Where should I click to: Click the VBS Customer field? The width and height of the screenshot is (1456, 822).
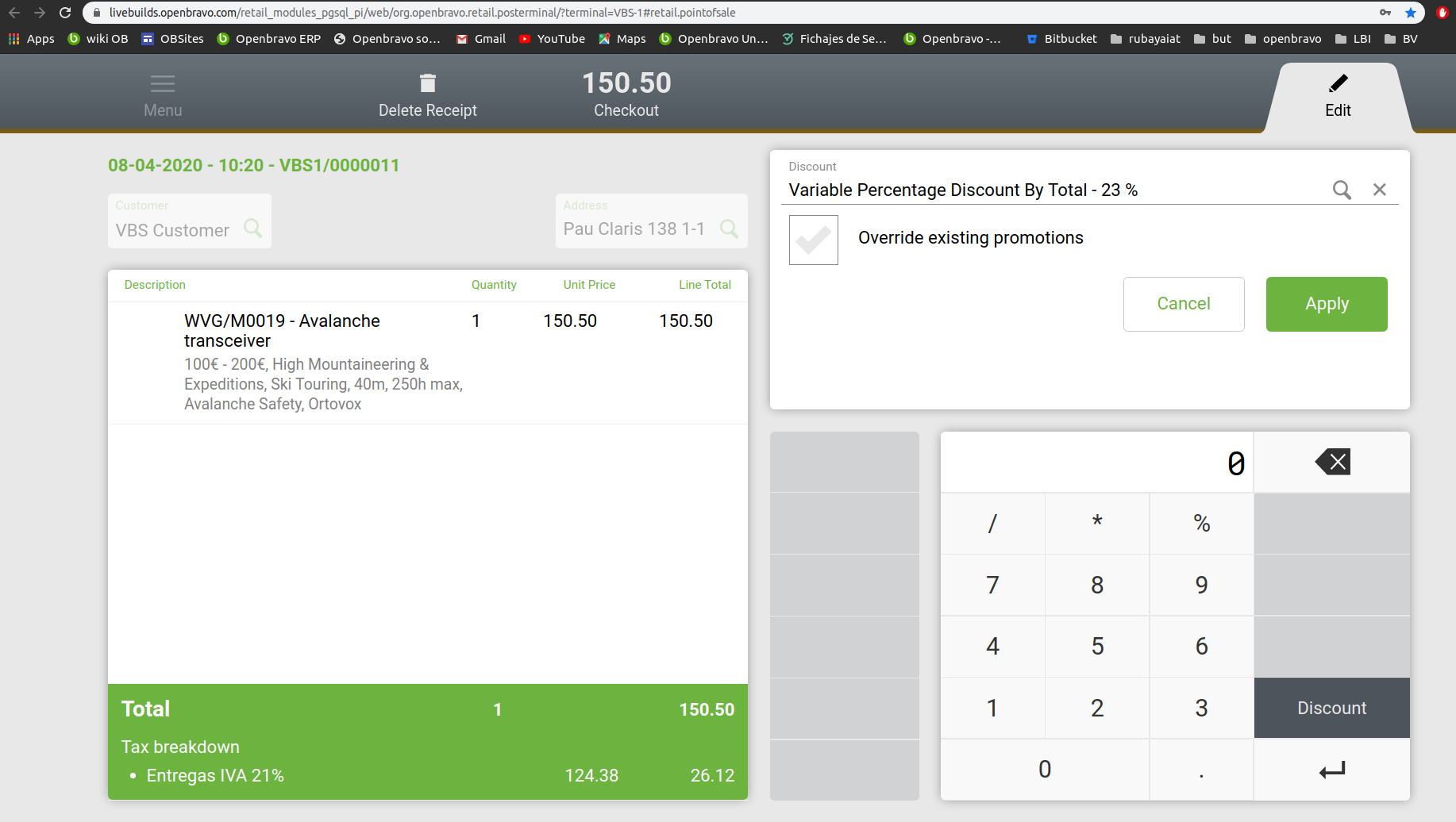point(190,221)
